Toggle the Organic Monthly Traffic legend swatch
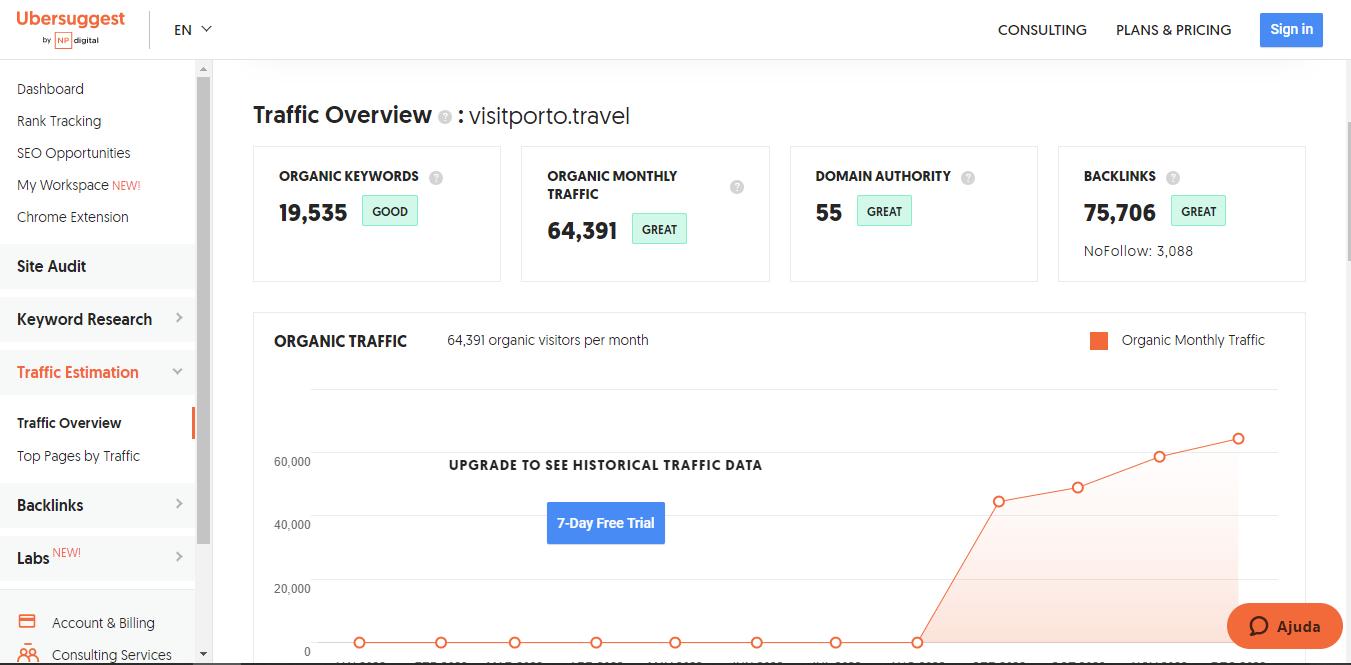Screen dimensions: 1351x665 [1099, 341]
